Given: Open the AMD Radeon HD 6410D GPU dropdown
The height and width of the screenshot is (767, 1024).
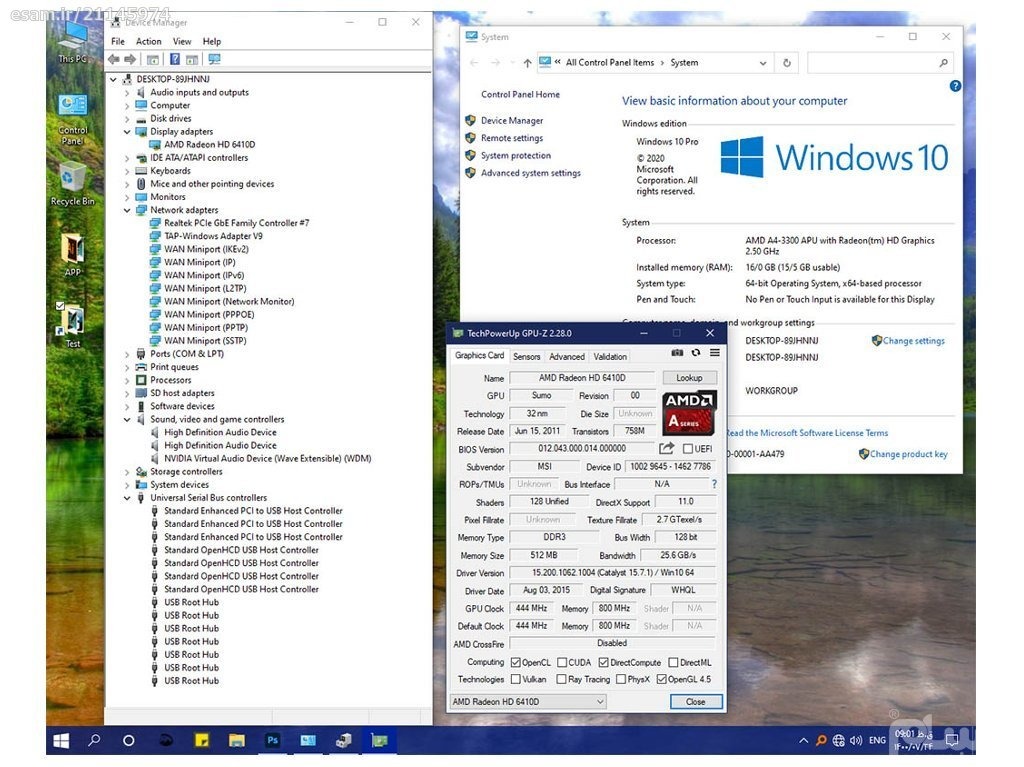Looking at the screenshot, I should click(x=528, y=702).
